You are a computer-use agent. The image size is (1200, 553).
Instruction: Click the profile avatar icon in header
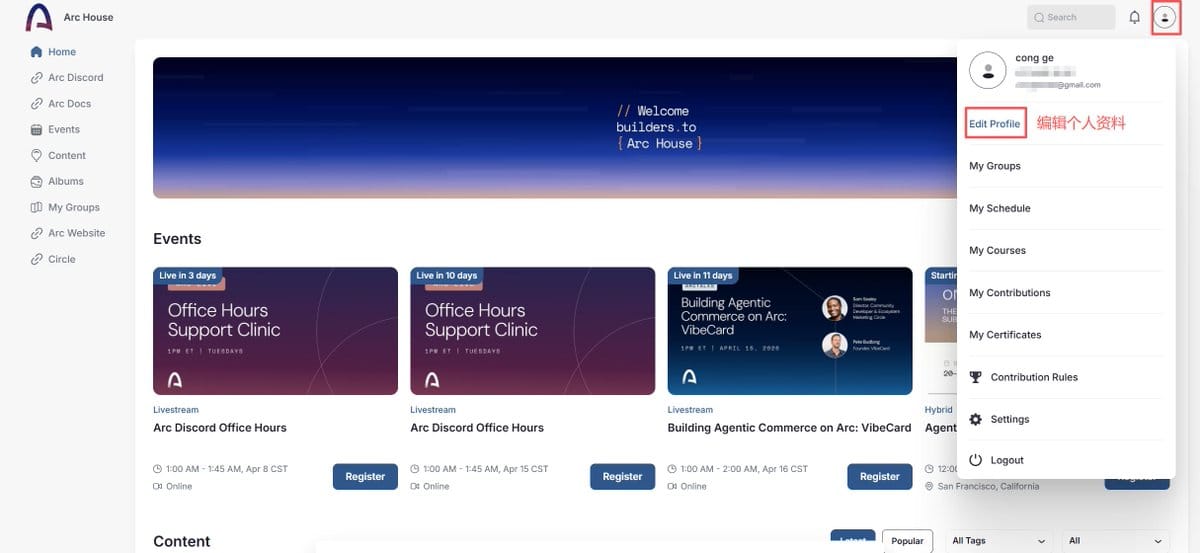click(x=1165, y=17)
